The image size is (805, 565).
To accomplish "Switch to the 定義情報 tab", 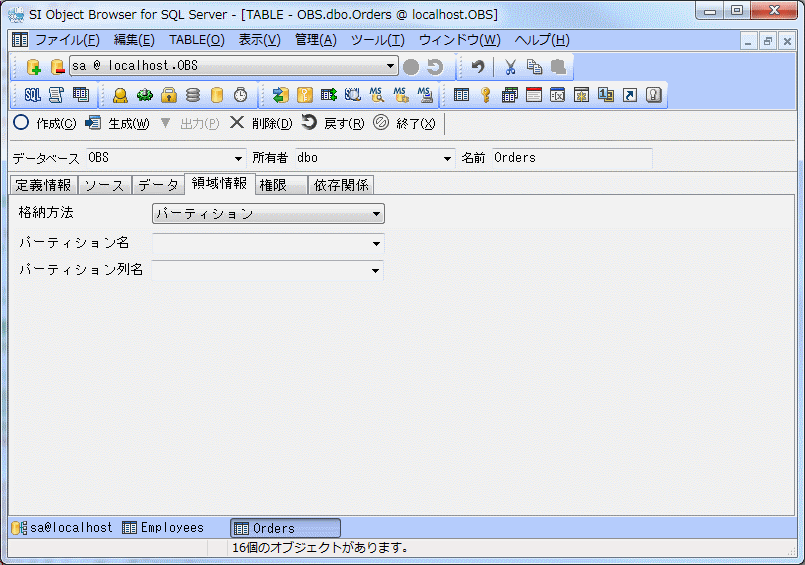I will pyautogui.click(x=43, y=185).
